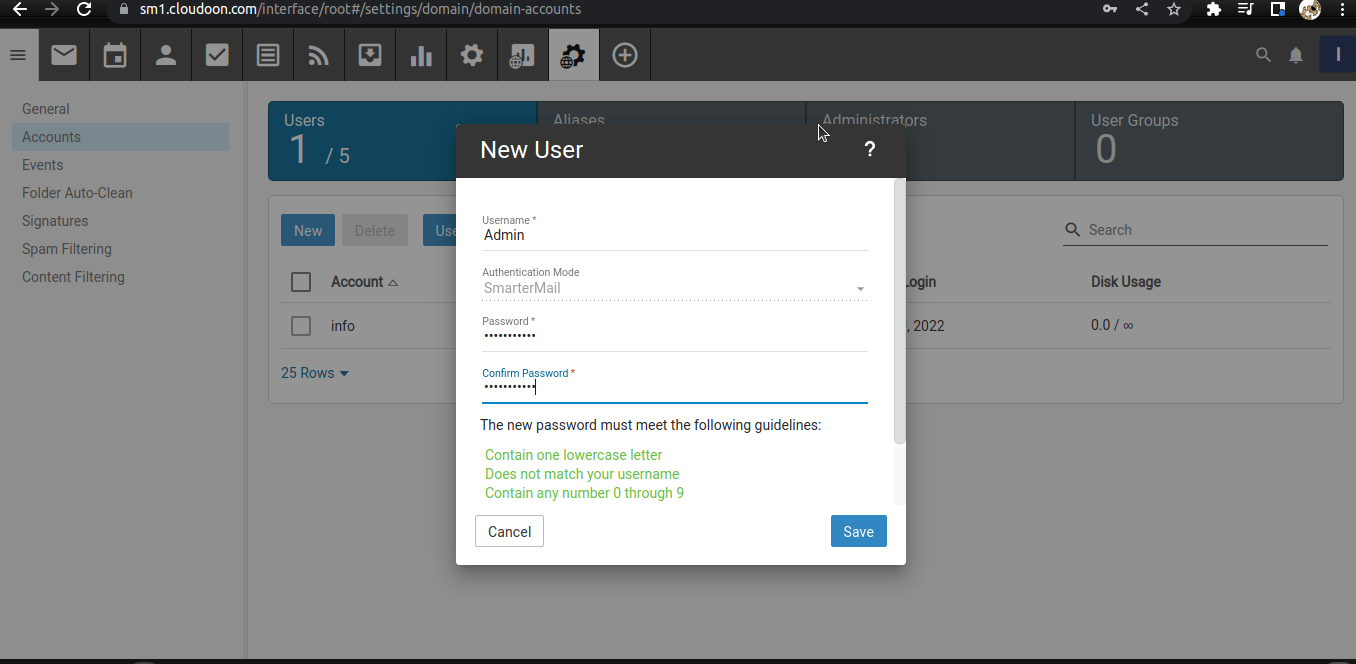Open the File Storage icon

[369, 54]
